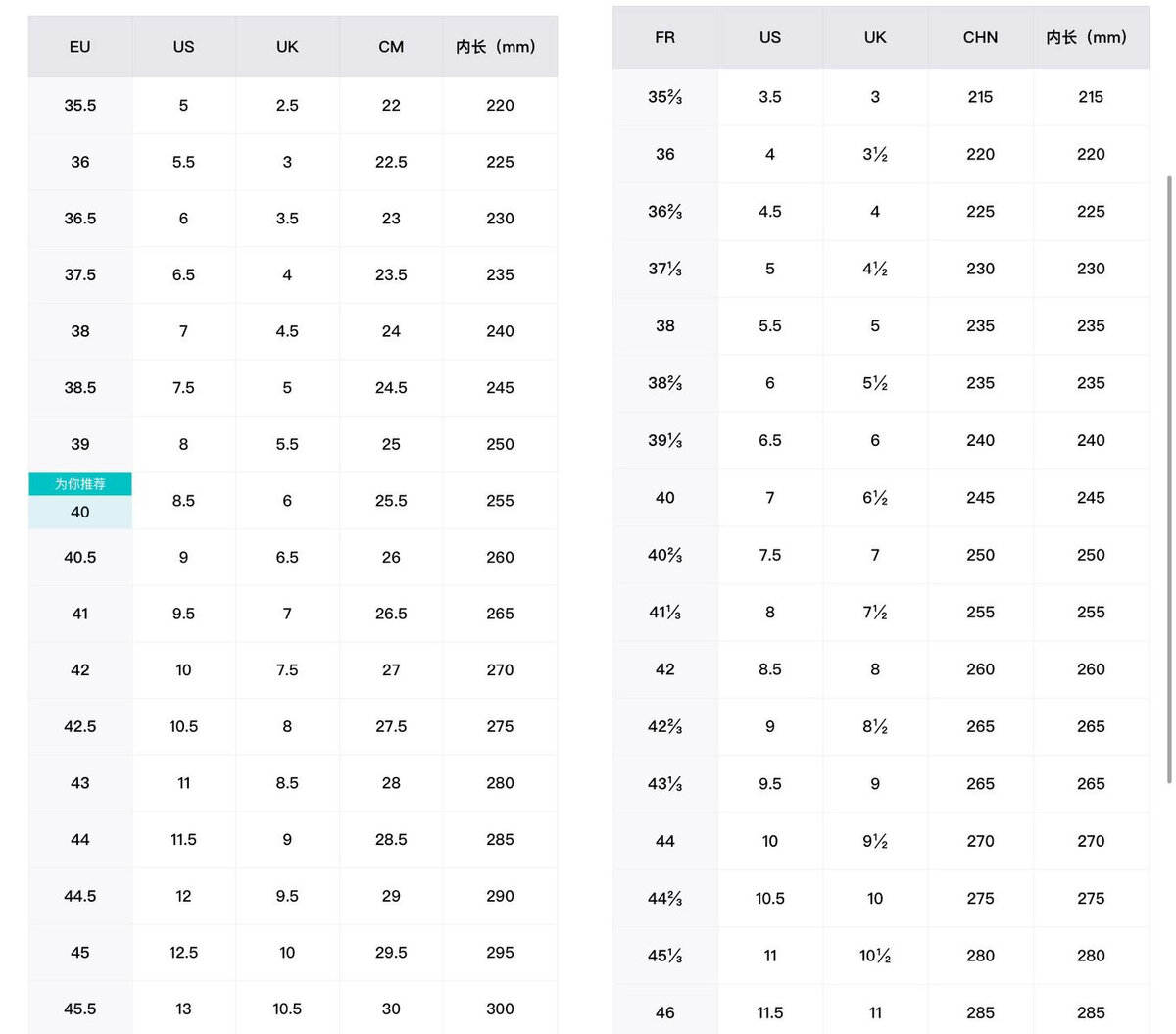This screenshot has height=1034, width=1176.
Task: Select the EU 35.5 row in left table
Action: [293, 105]
